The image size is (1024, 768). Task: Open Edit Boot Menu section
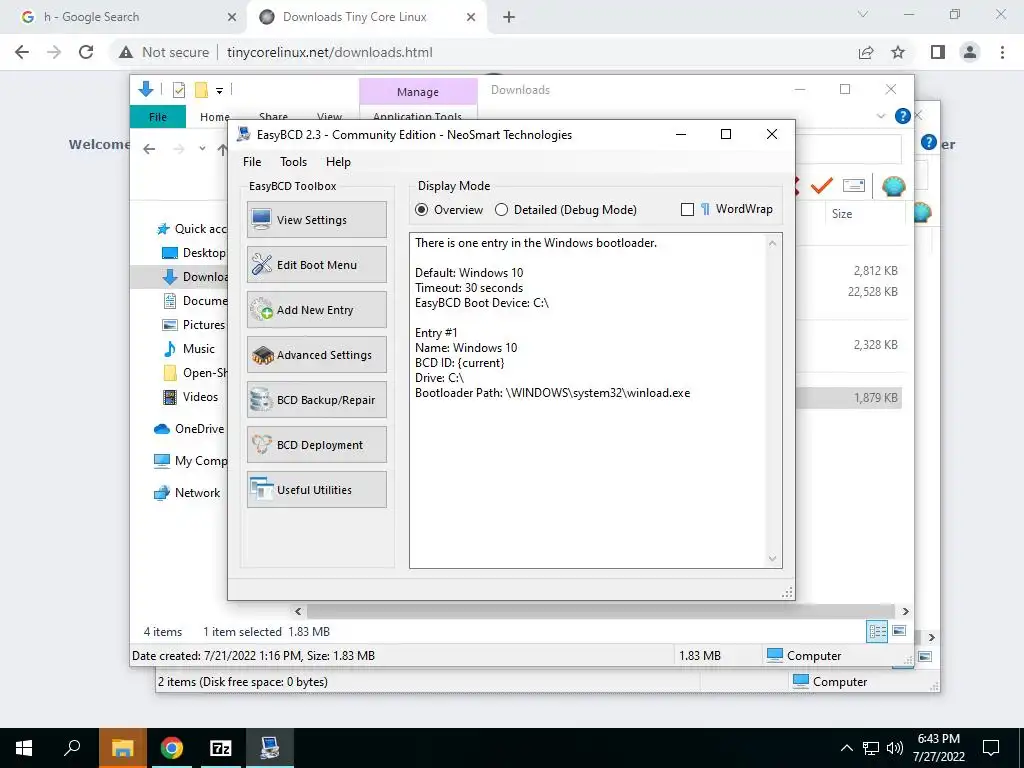click(x=317, y=264)
